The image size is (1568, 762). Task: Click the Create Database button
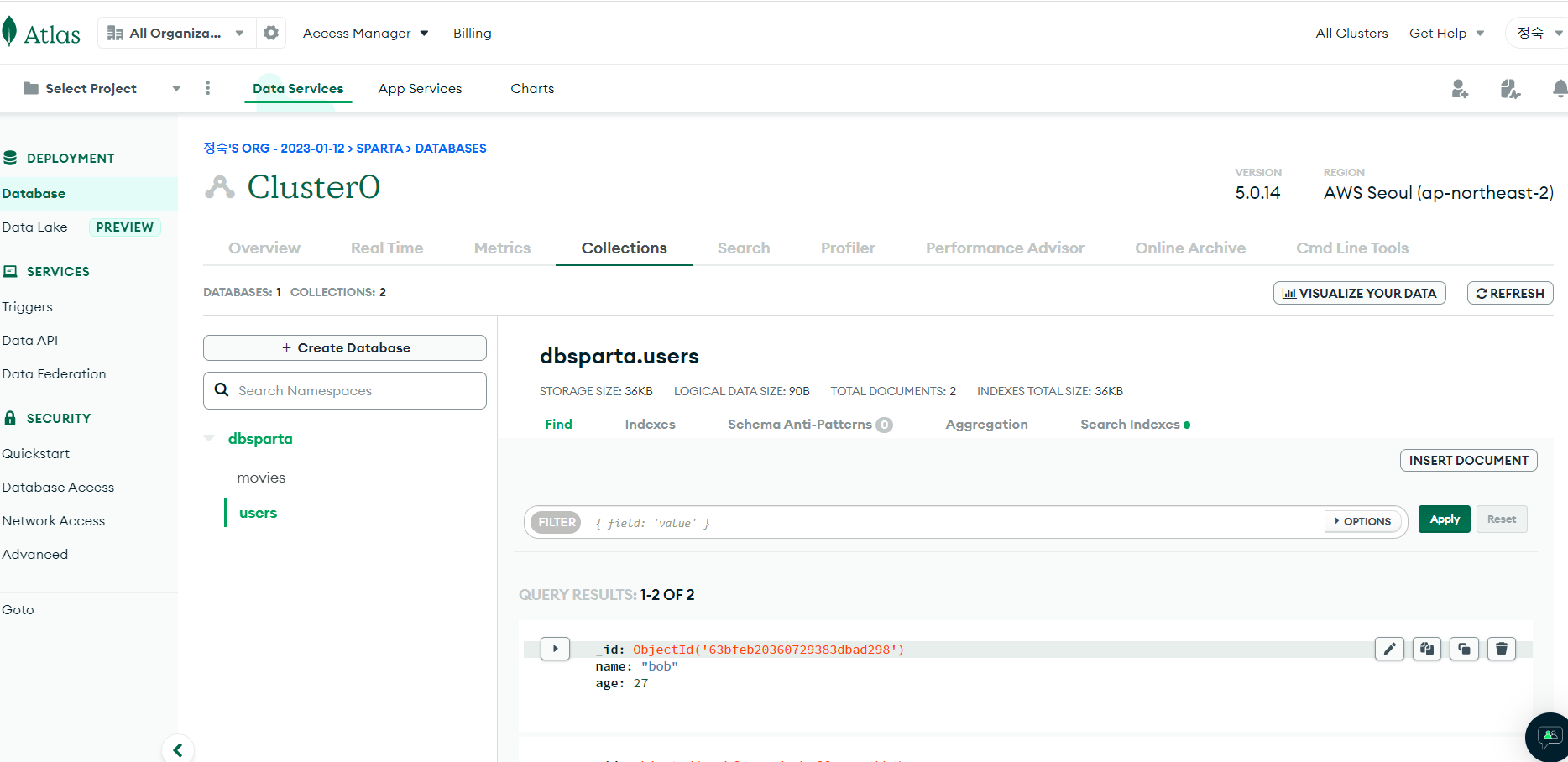(x=345, y=347)
